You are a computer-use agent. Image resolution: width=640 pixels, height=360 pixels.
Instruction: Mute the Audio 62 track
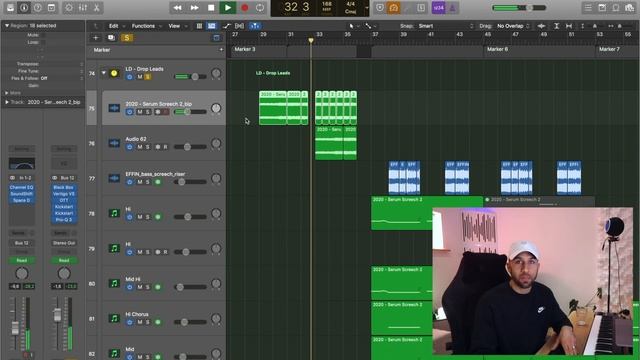[140, 147]
